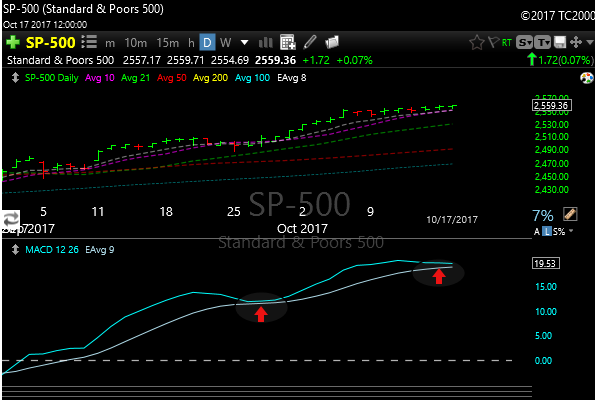Switch to arithmetic scale with the A button
The width and height of the screenshot is (595, 400).
click(537, 231)
